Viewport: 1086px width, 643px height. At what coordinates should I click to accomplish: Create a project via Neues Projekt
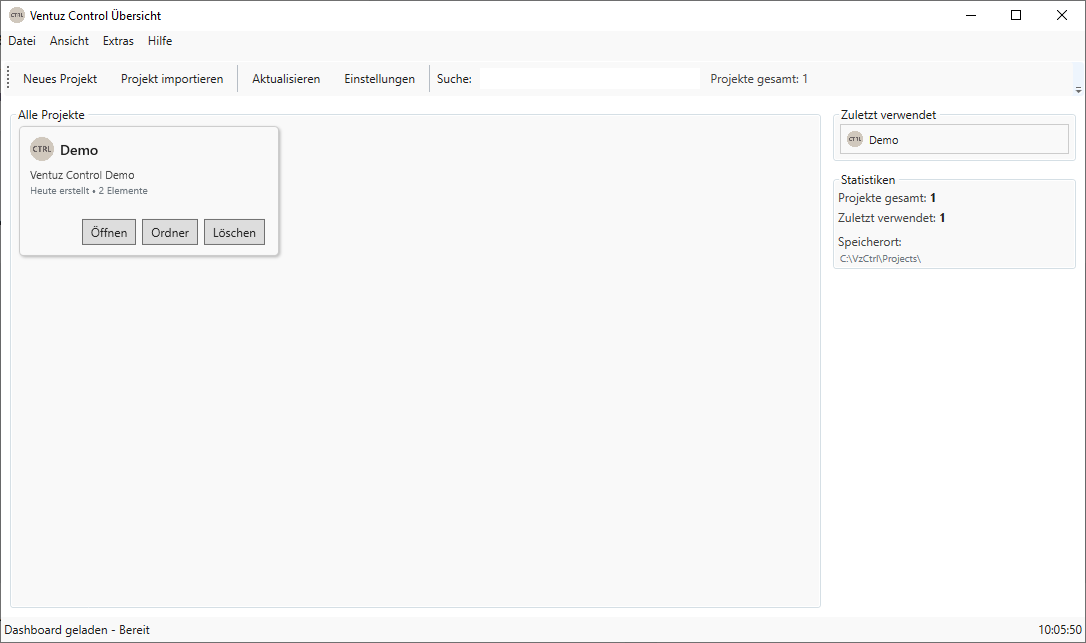pos(60,79)
